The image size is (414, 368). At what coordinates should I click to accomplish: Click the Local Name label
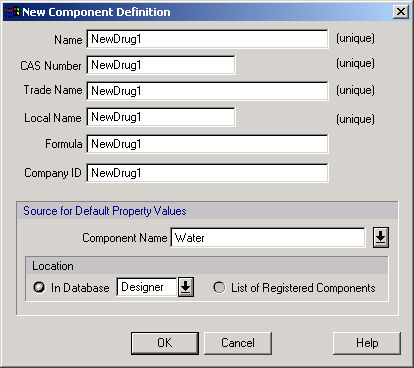coord(53,118)
